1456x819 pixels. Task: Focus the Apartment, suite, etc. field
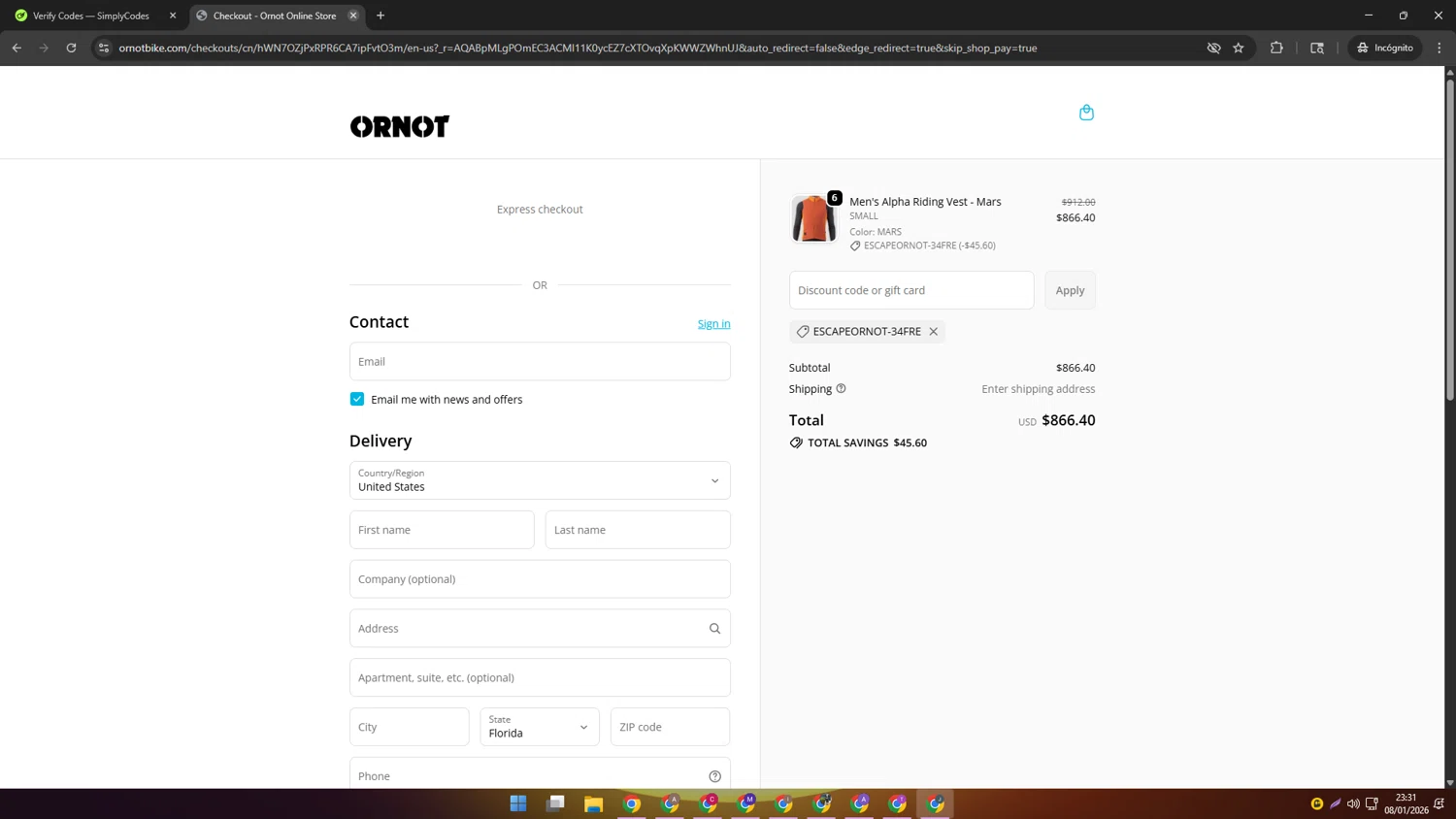(540, 677)
